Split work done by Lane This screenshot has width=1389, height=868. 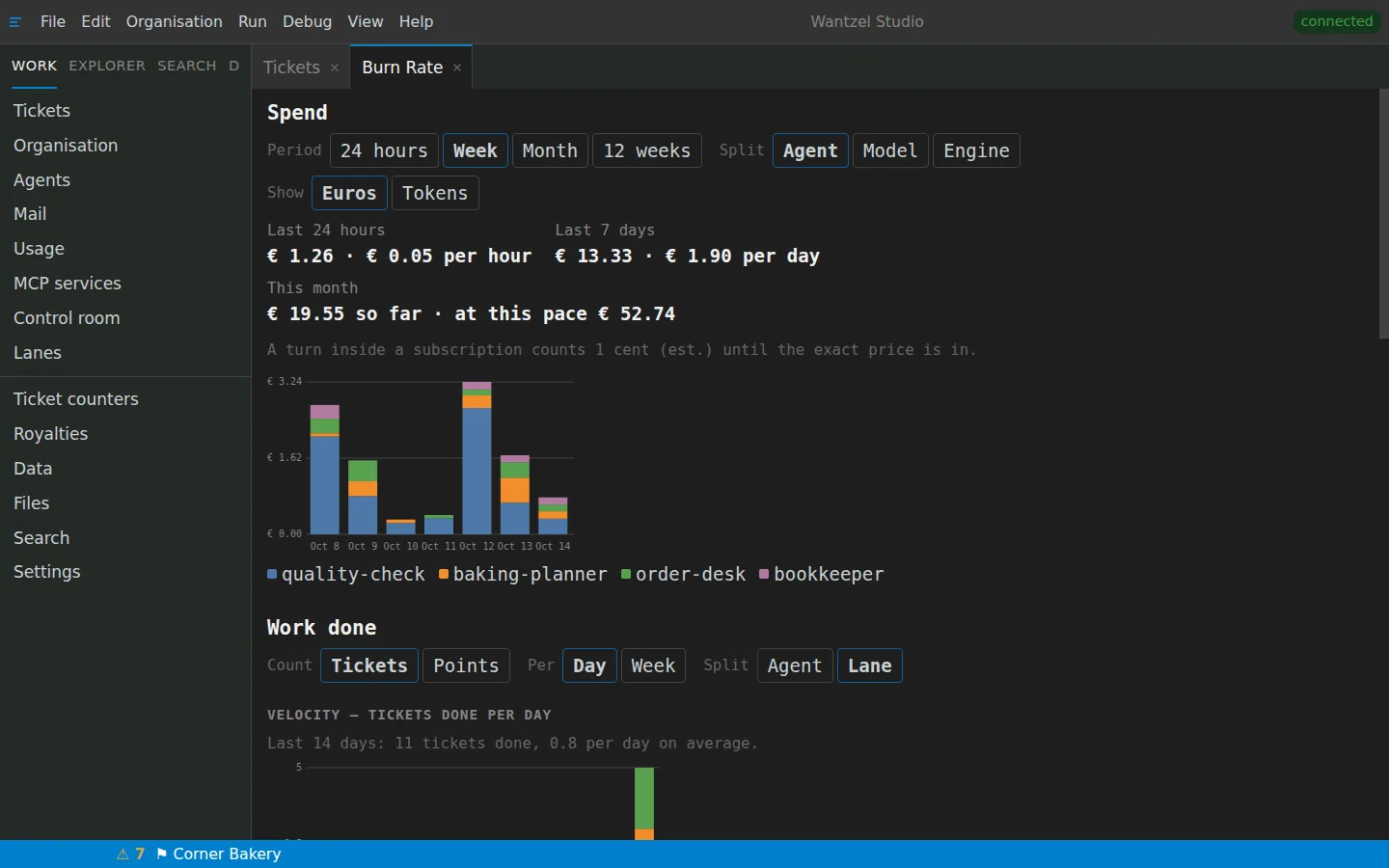pyautogui.click(x=870, y=665)
